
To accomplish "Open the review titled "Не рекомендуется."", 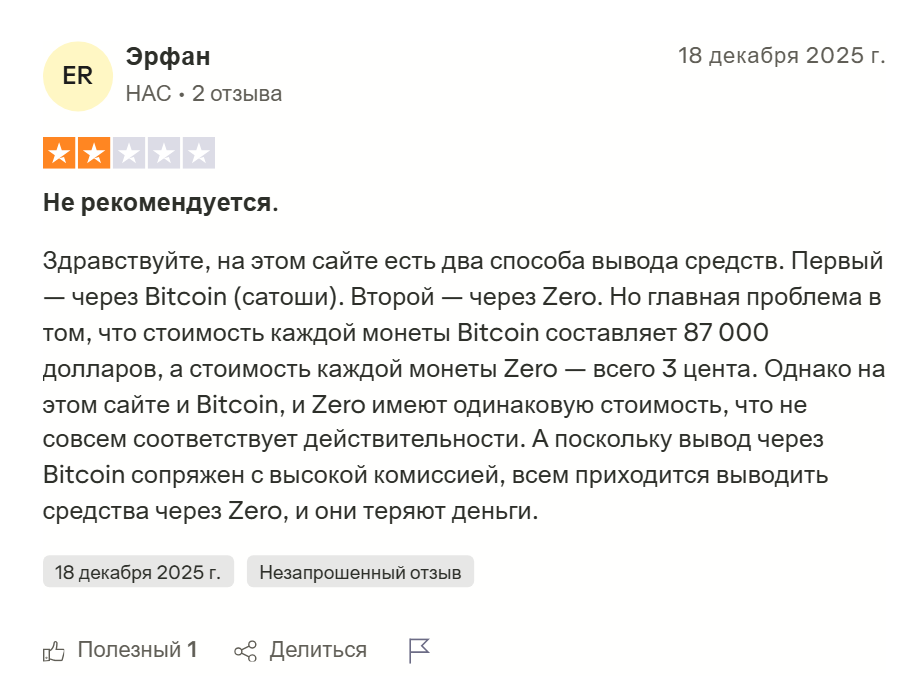I will (160, 203).
